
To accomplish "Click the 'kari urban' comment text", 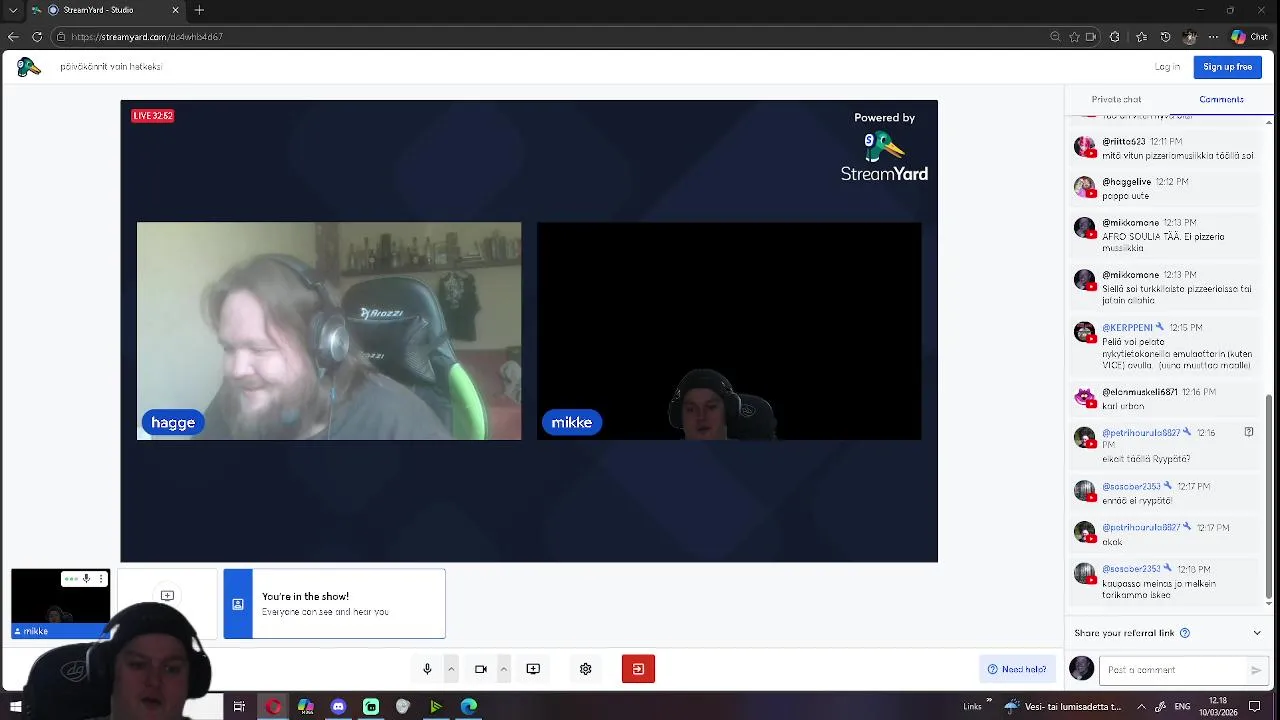I will tap(1122, 406).
